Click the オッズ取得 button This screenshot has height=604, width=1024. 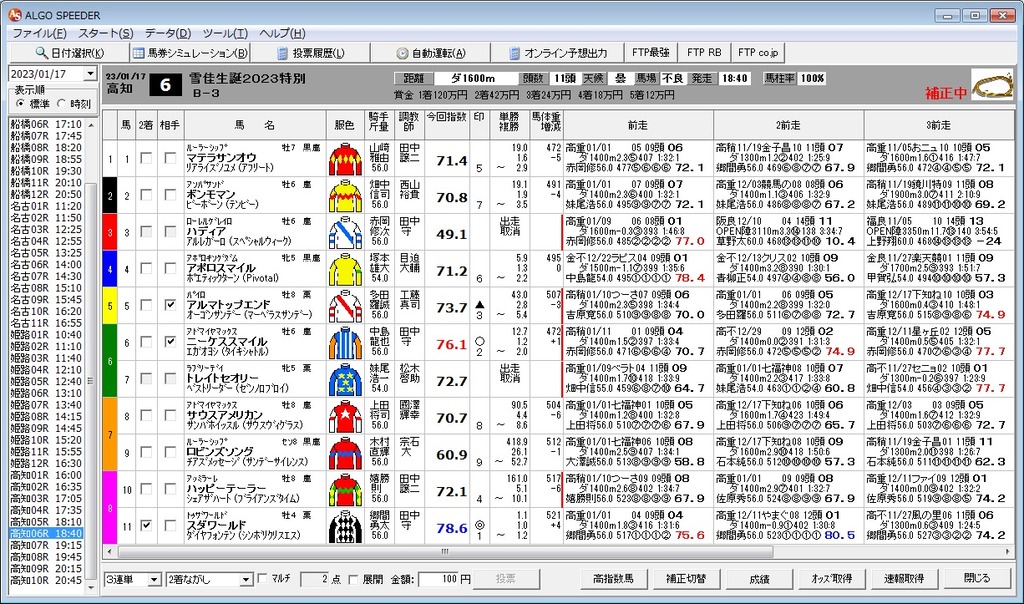(x=831, y=579)
